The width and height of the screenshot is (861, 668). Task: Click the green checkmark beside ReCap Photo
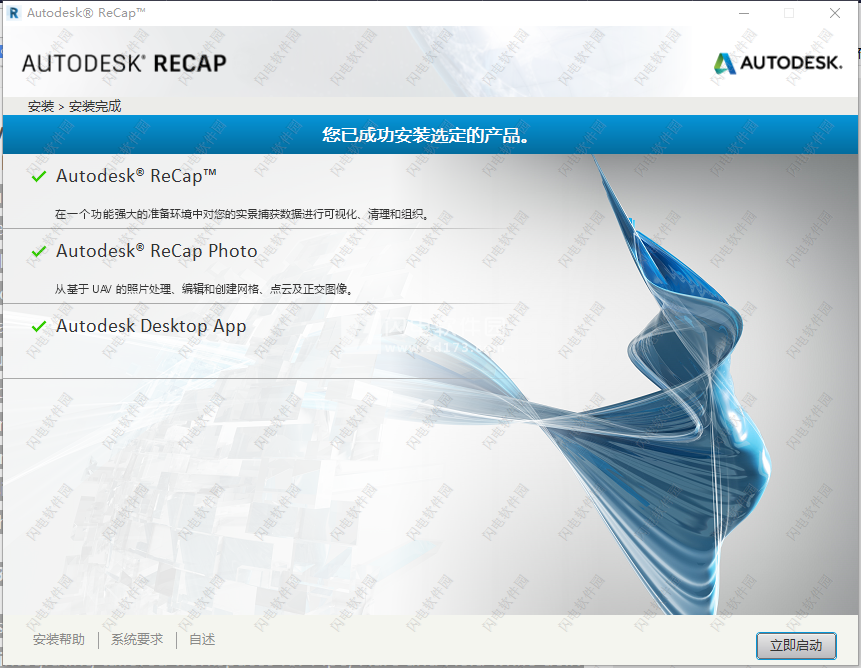click(x=39, y=251)
